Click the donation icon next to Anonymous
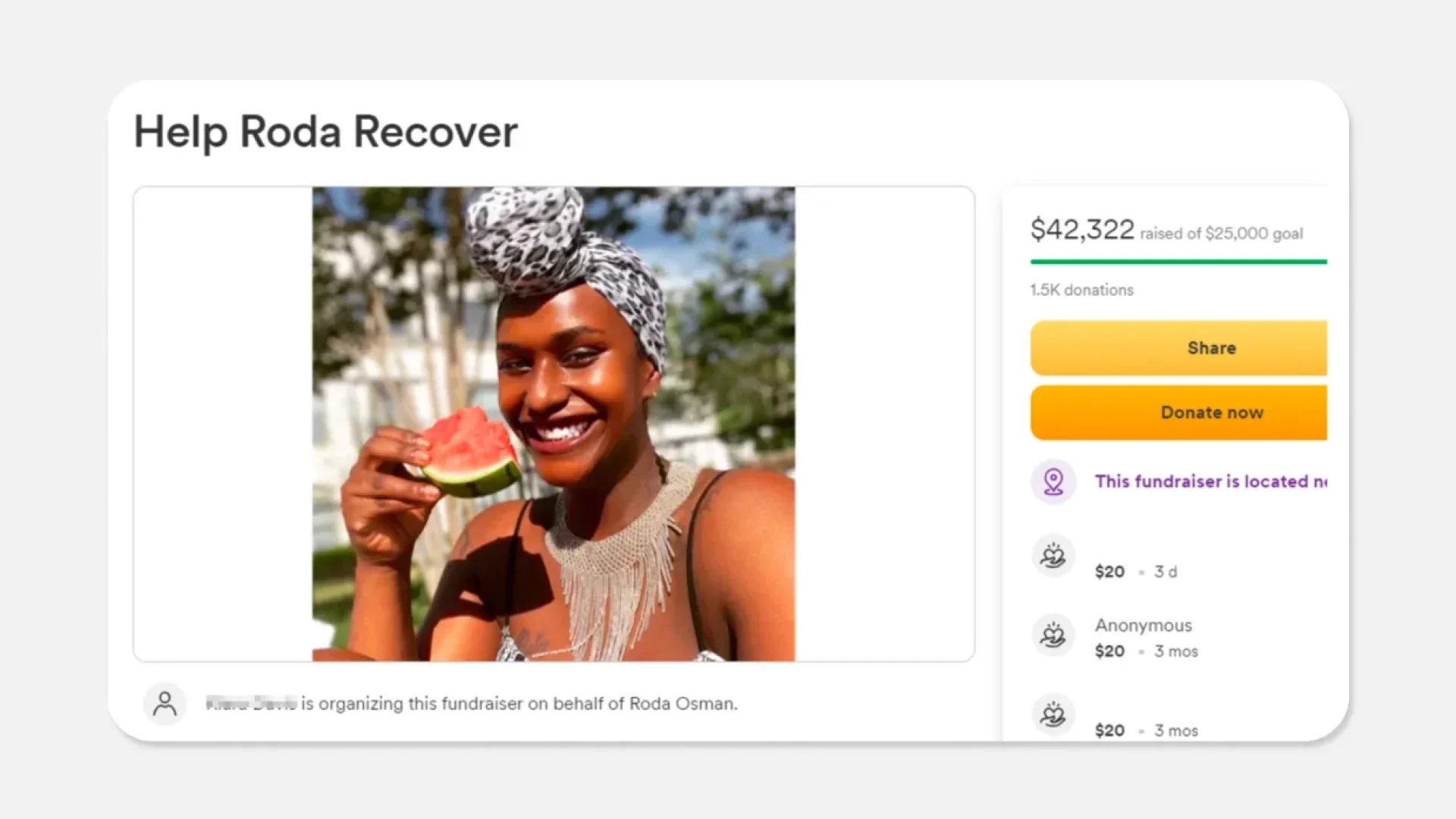Image resolution: width=1456 pixels, height=819 pixels. point(1053,635)
